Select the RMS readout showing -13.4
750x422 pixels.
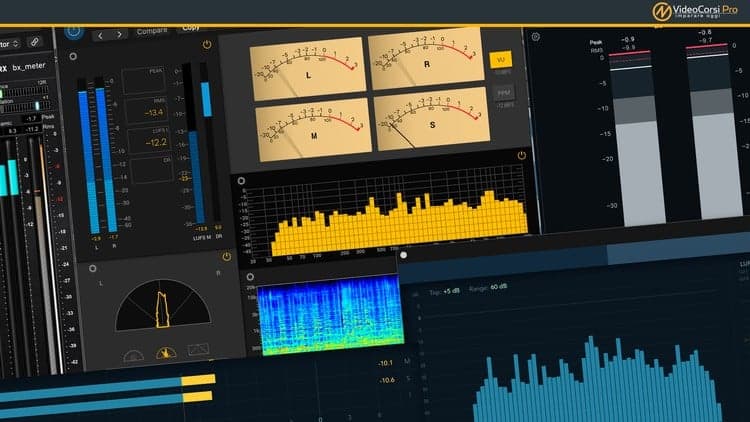[x=147, y=110]
